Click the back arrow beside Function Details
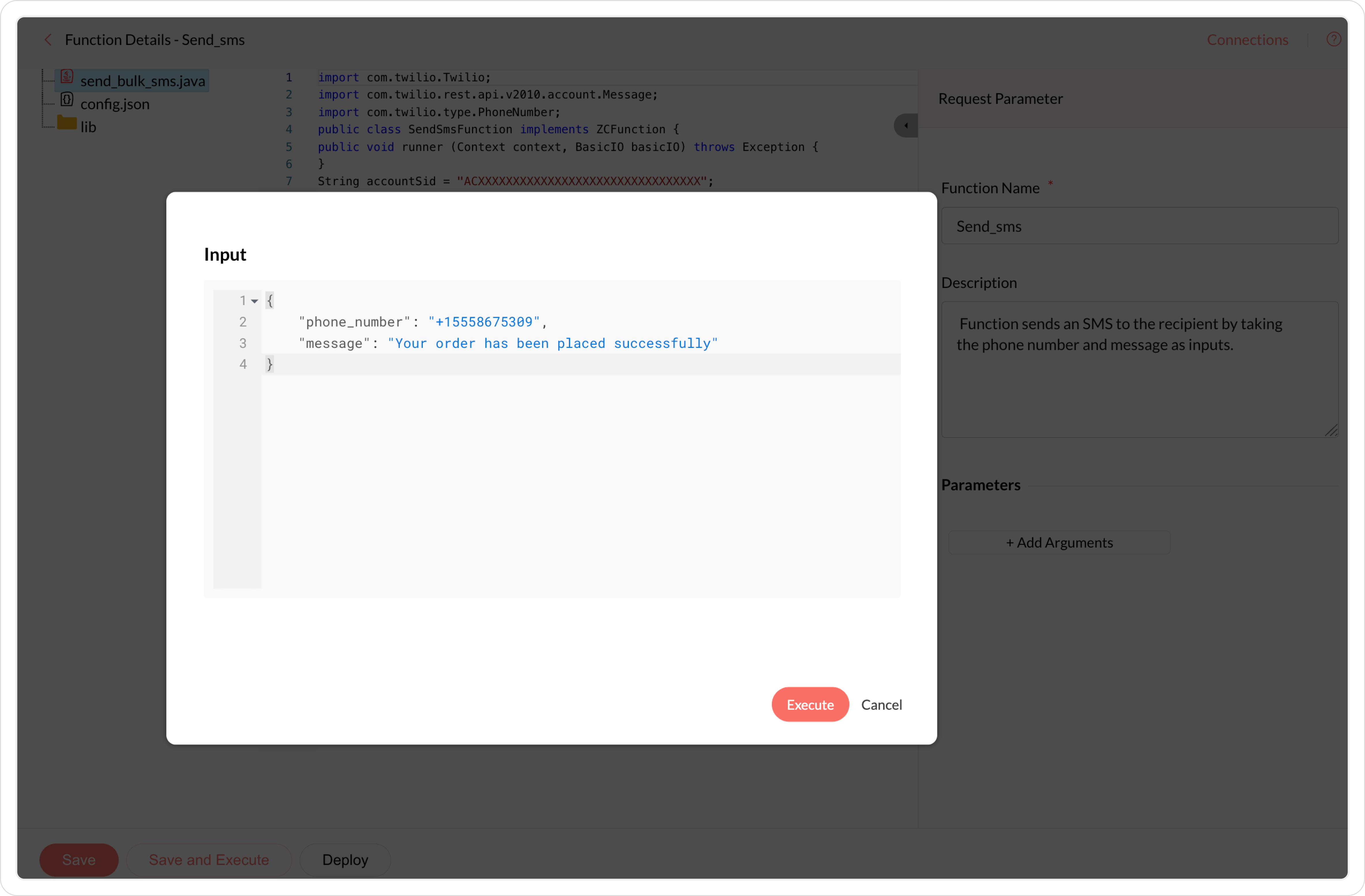1365x896 pixels. click(48, 39)
